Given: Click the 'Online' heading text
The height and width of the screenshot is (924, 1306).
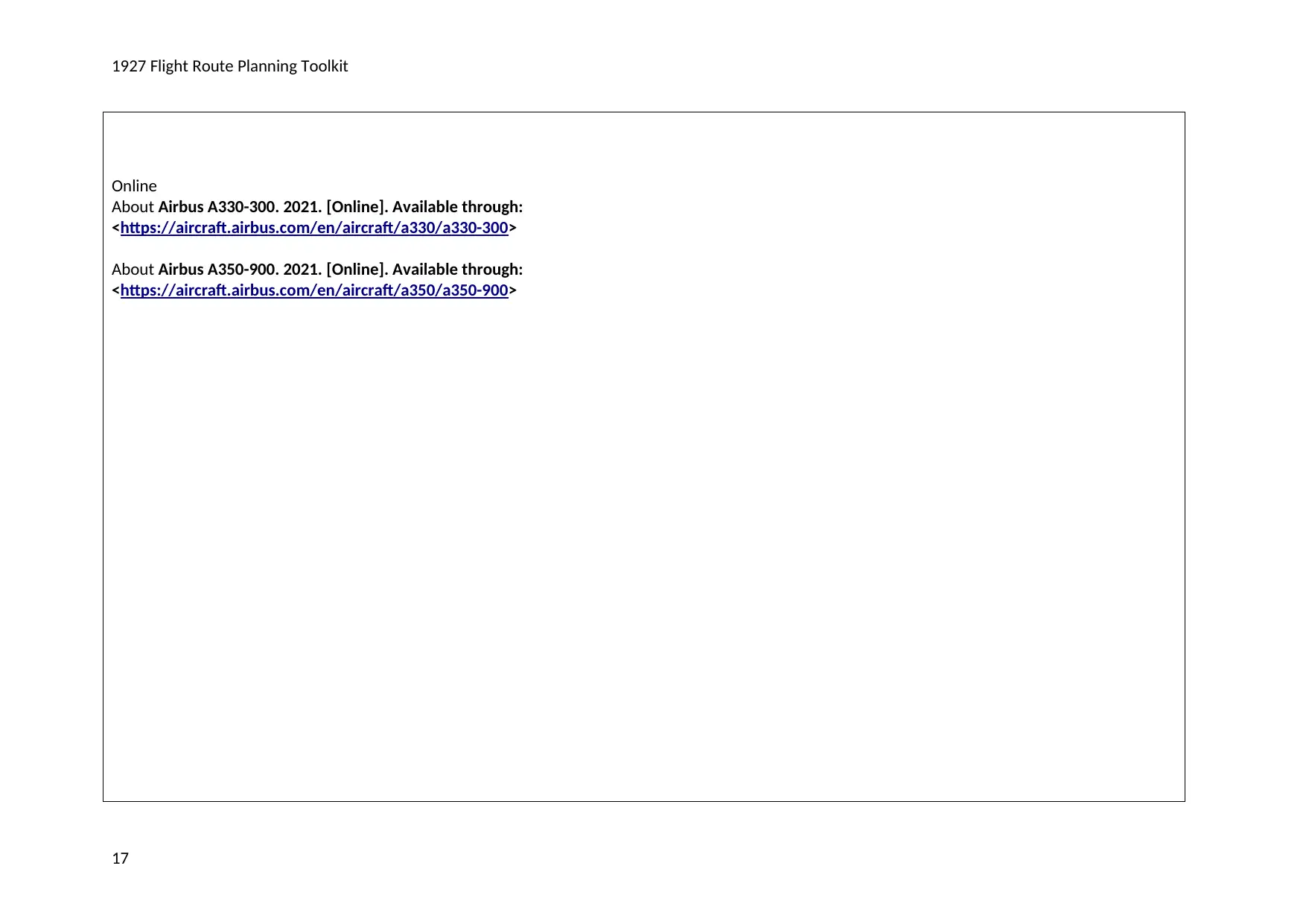Looking at the screenshot, I should [134, 186].
